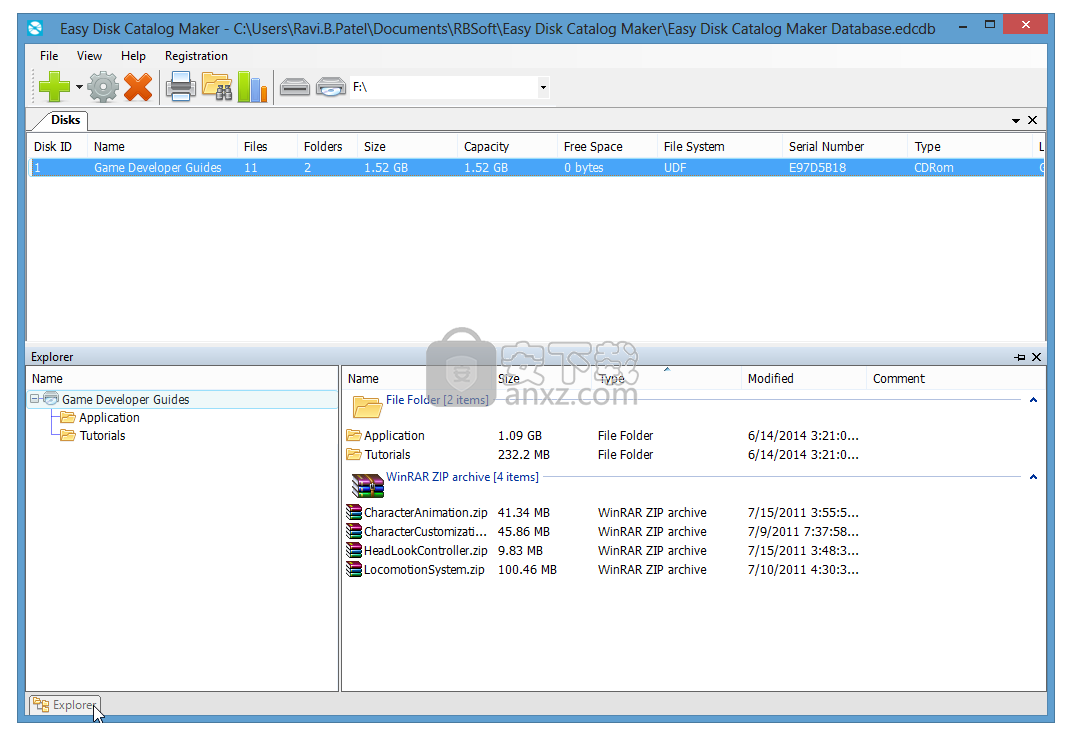Click the gray hard drive icon
Screen dimensions: 1069x738
[295, 87]
